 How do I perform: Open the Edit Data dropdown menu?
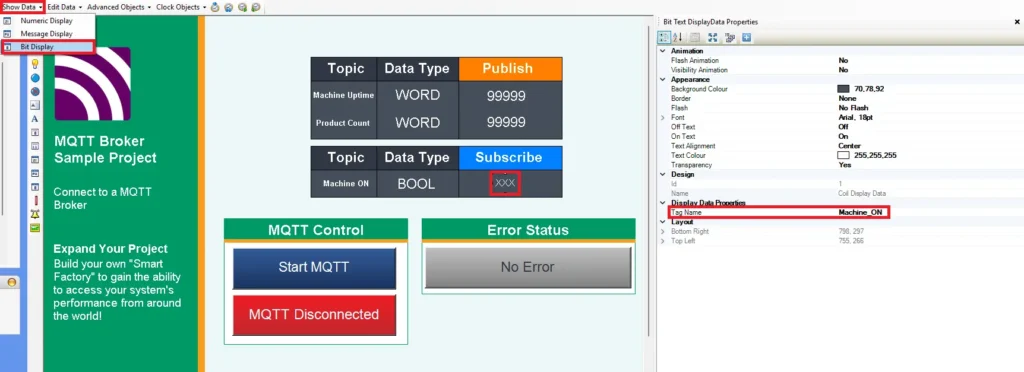[65, 7]
